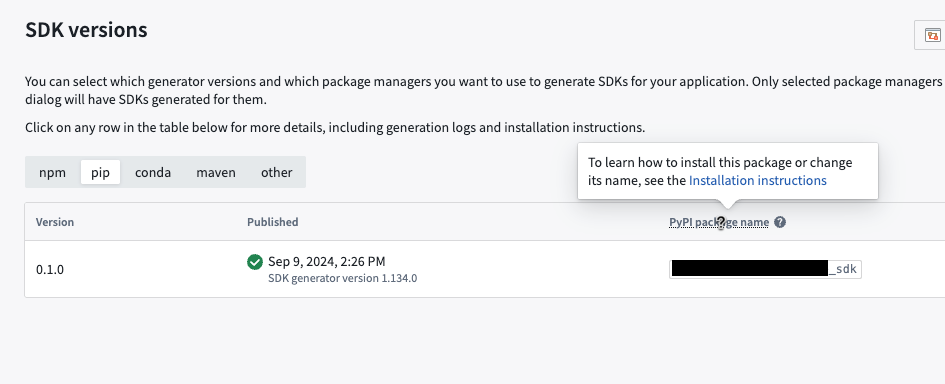Switch to the maven tab
This screenshot has height=384, width=945.
tap(216, 172)
